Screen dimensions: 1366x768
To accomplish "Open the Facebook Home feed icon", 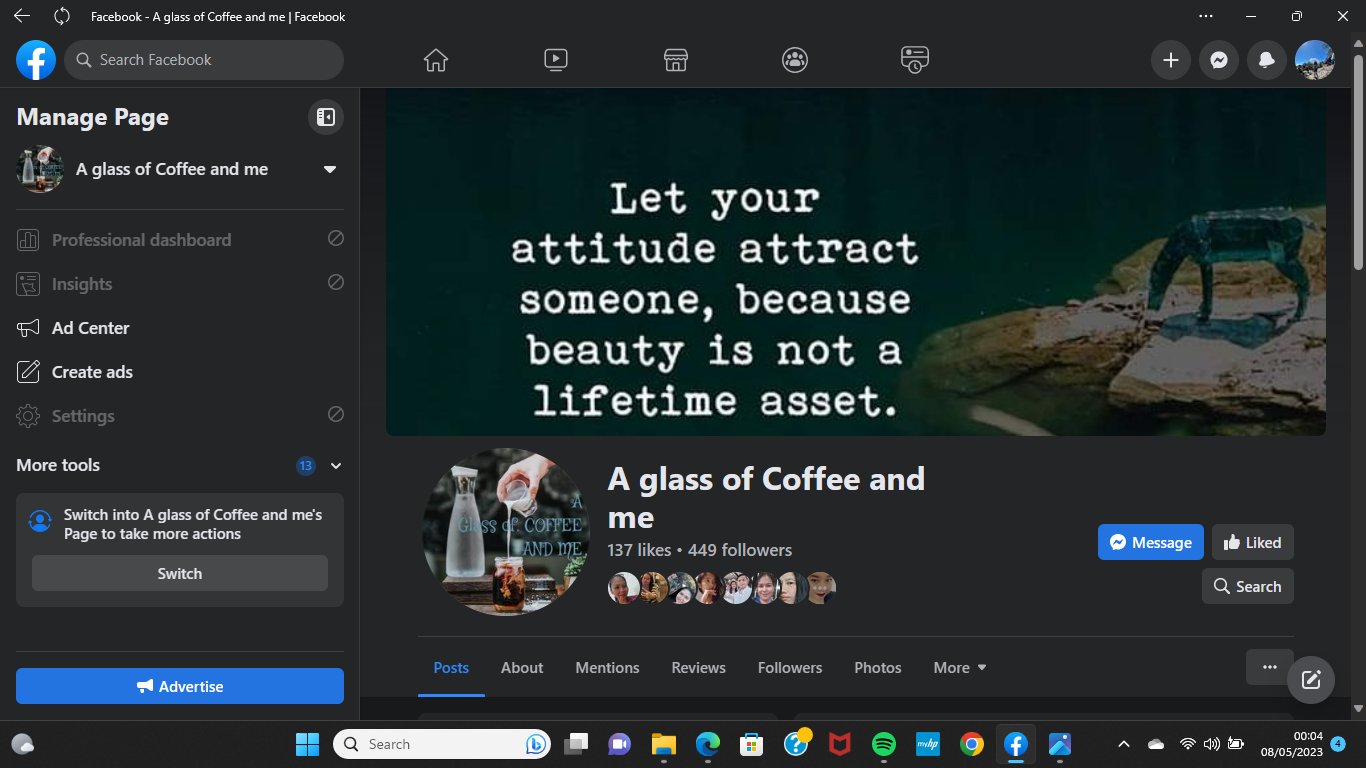I will 436,60.
